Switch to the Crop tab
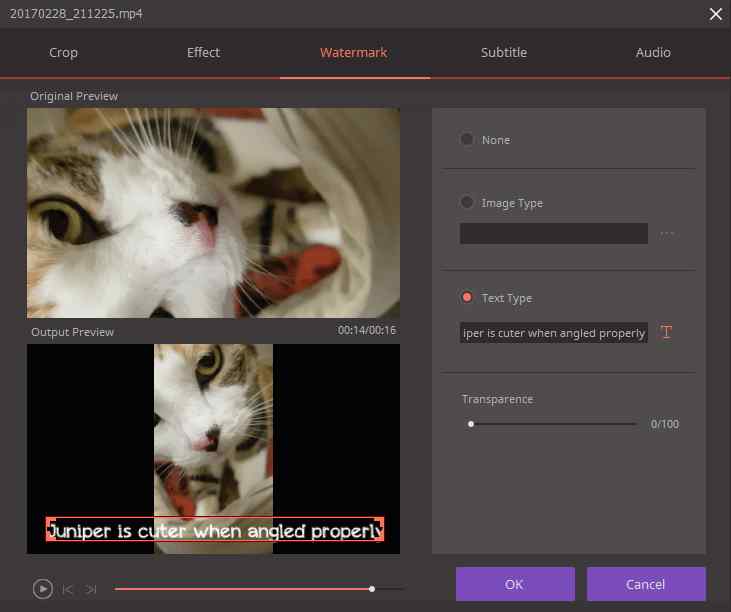The width and height of the screenshot is (731, 612). click(63, 53)
